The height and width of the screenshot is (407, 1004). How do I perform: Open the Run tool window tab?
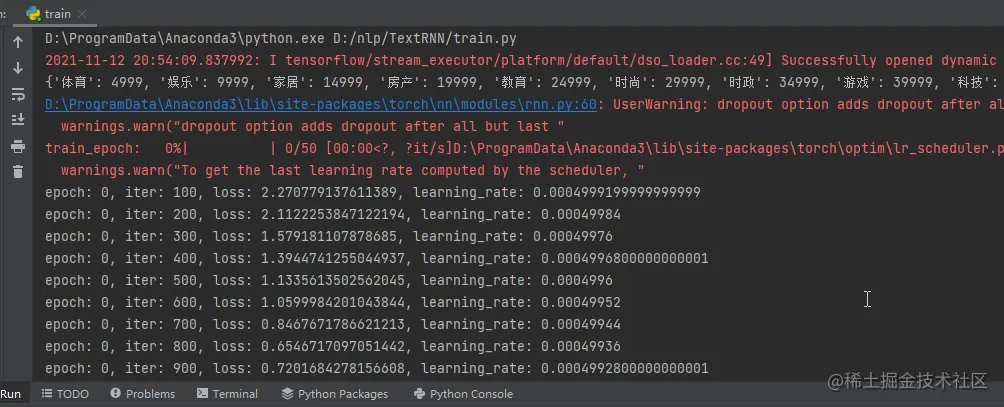point(11,394)
